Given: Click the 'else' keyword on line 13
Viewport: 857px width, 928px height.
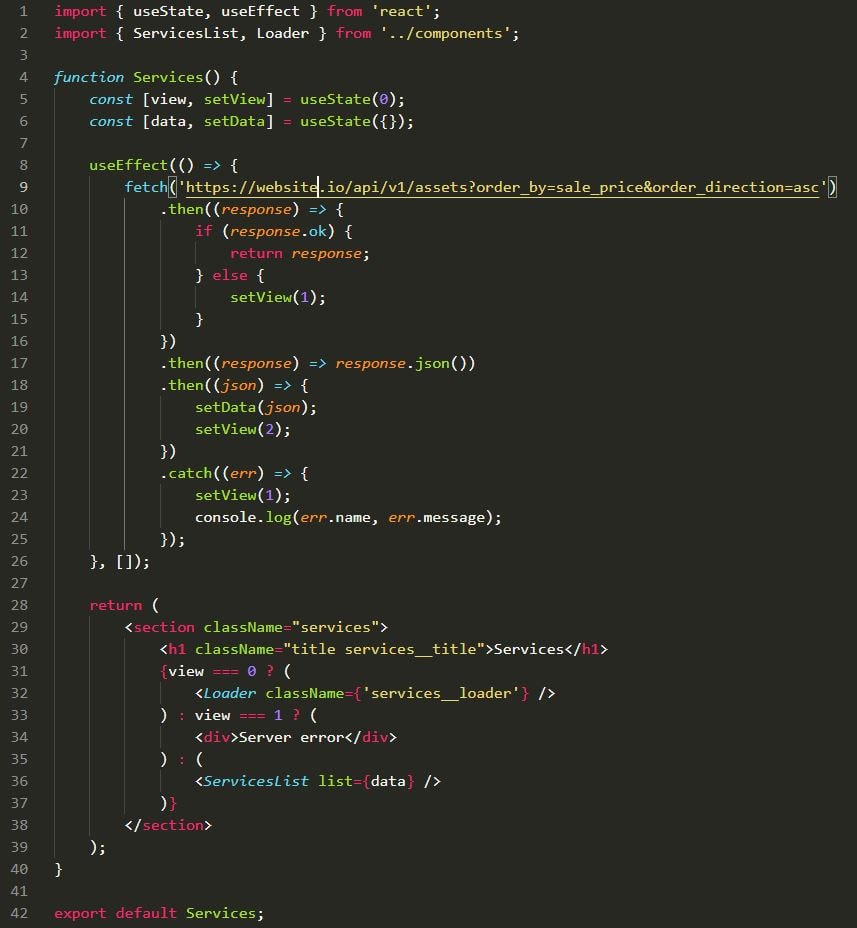Looking at the screenshot, I should (x=230, y=275).
